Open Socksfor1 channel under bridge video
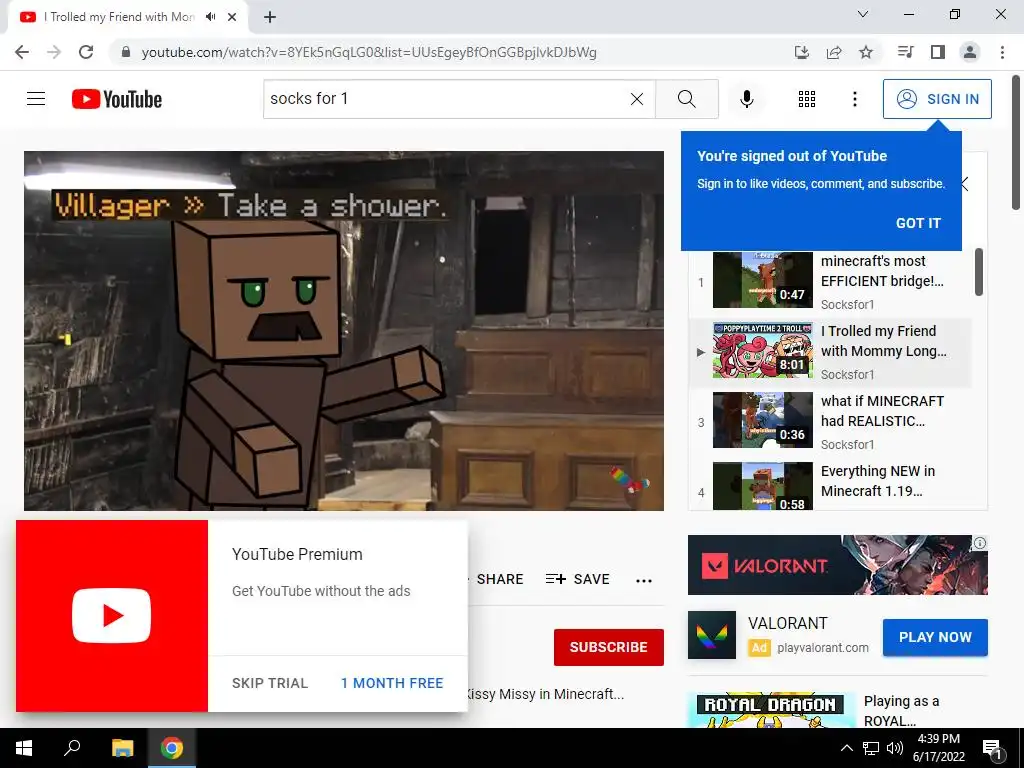The image size is (1024, 768). click(847, 304)
